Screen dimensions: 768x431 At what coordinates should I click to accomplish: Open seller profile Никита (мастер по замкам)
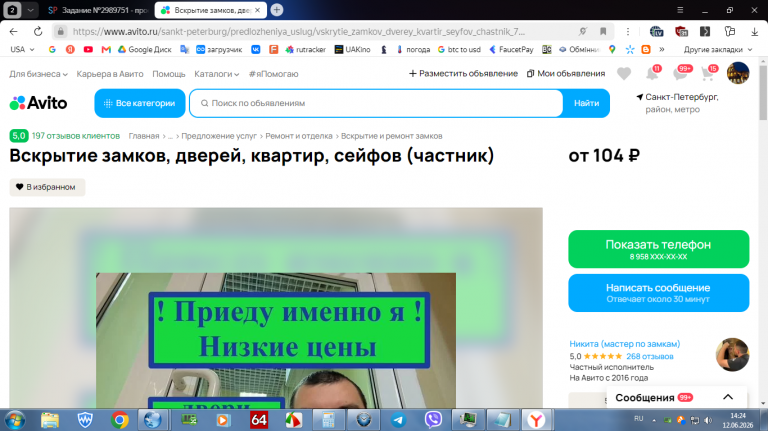click(624, 344)
